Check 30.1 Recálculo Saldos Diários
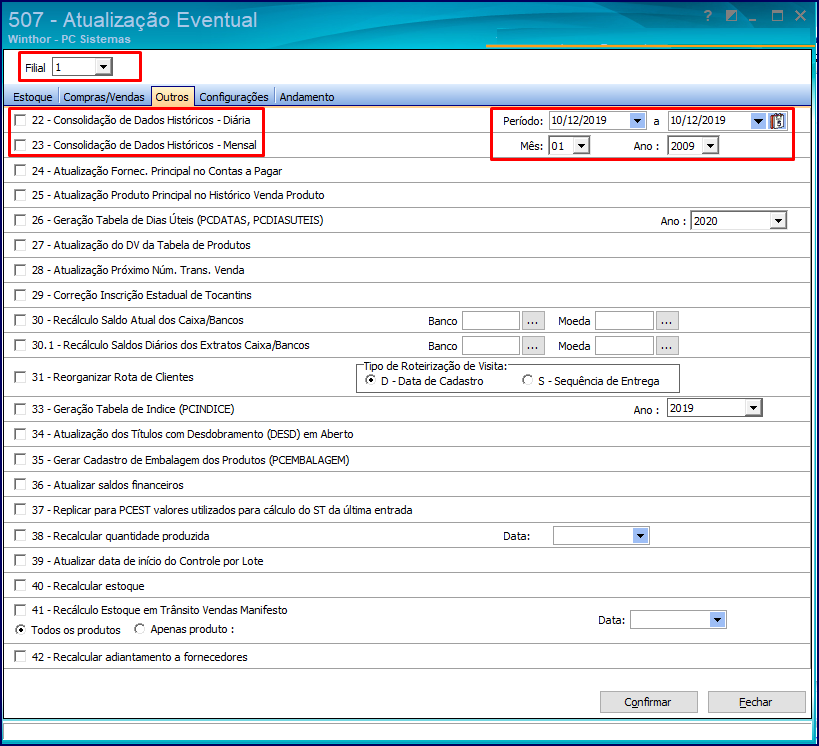This screenshot has height=746, width=819. tap(20, 345)
